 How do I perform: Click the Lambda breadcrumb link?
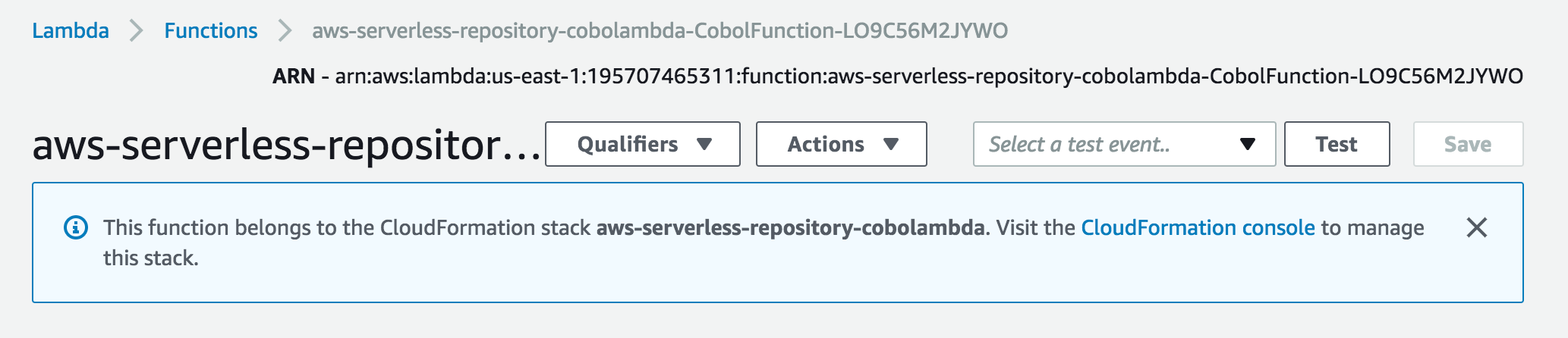71,31
